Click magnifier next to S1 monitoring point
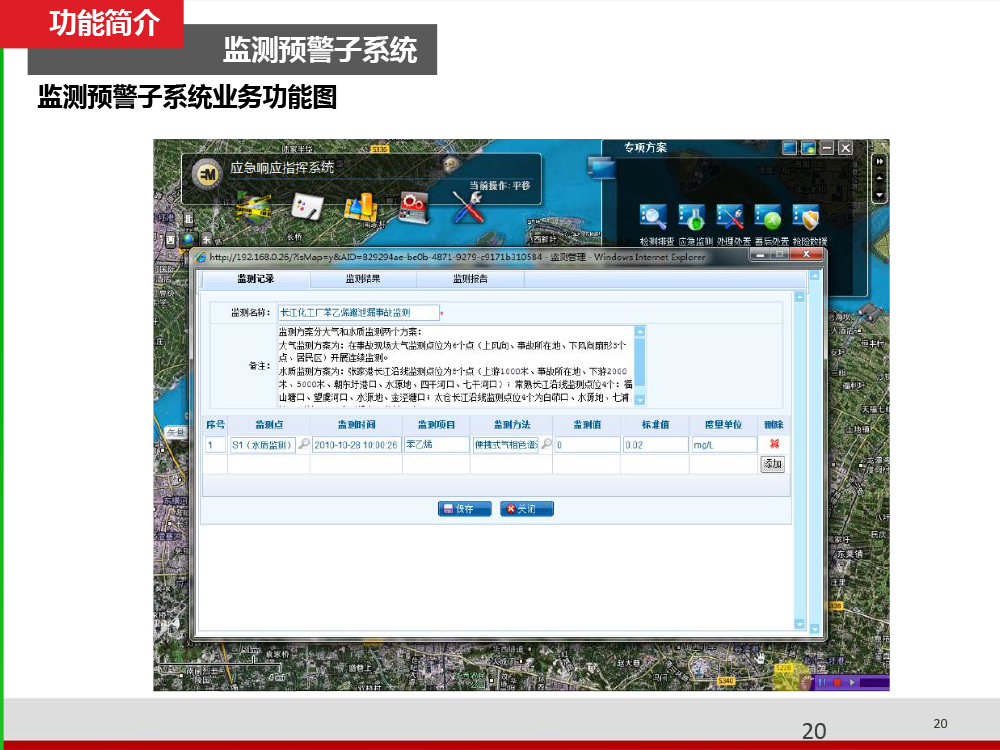The height and width of the screenshot is (750, 1000). pyautogui.click(x=303, y=444)
